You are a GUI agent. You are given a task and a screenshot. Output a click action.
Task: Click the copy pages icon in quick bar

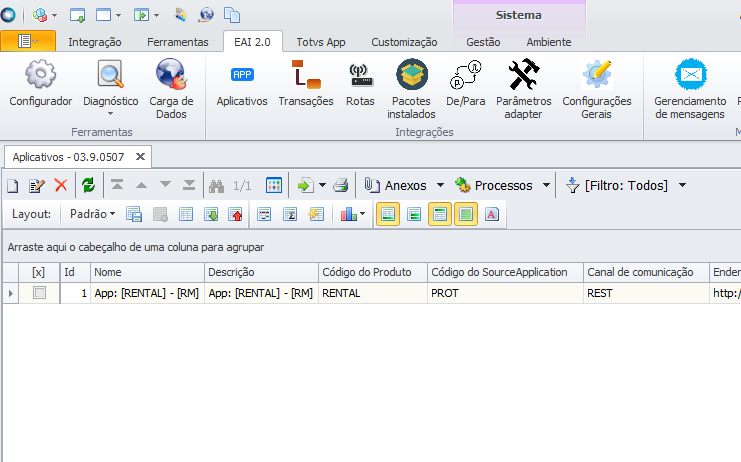point(232,15)
